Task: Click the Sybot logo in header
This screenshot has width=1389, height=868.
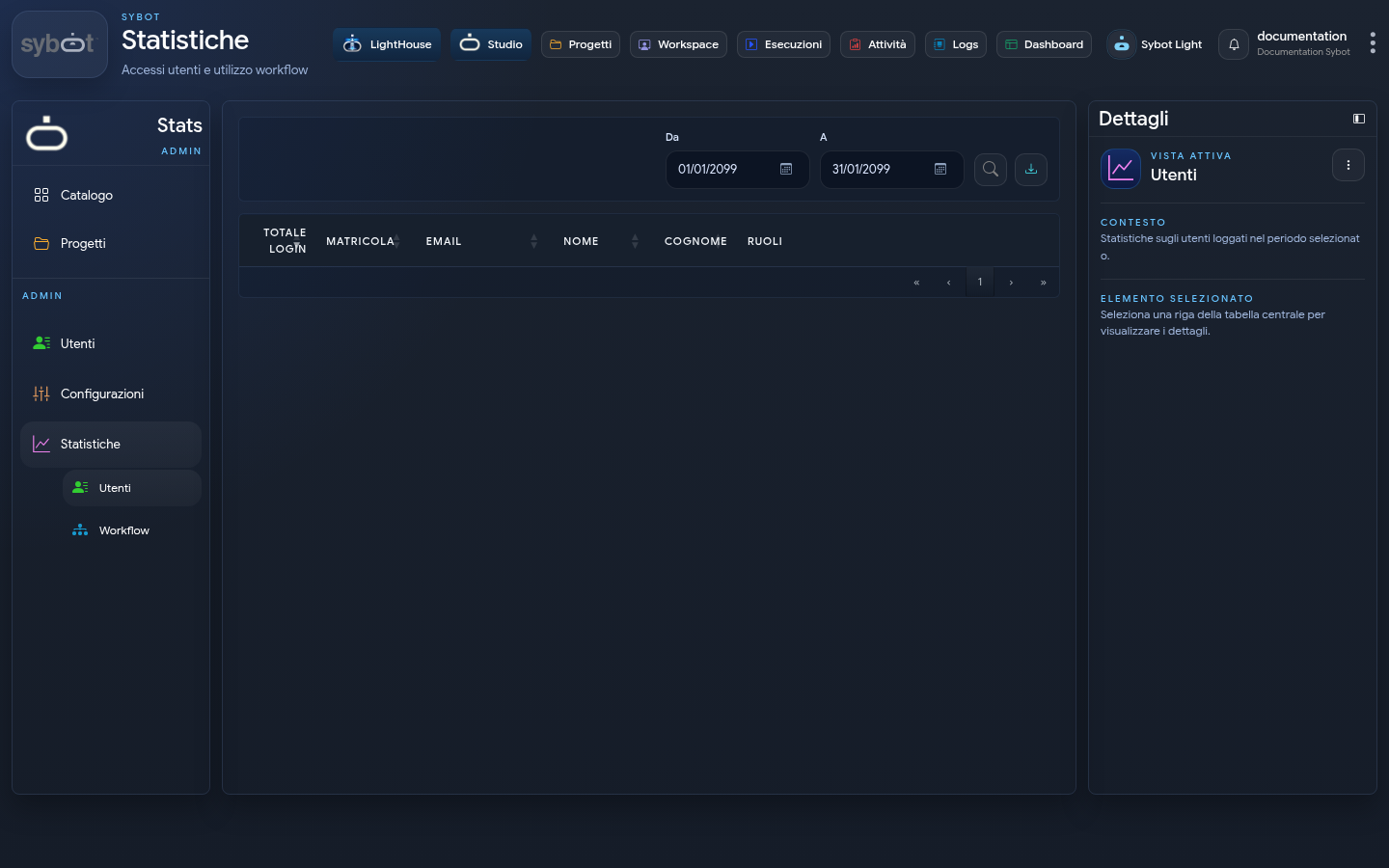Action: coord(60,44)
